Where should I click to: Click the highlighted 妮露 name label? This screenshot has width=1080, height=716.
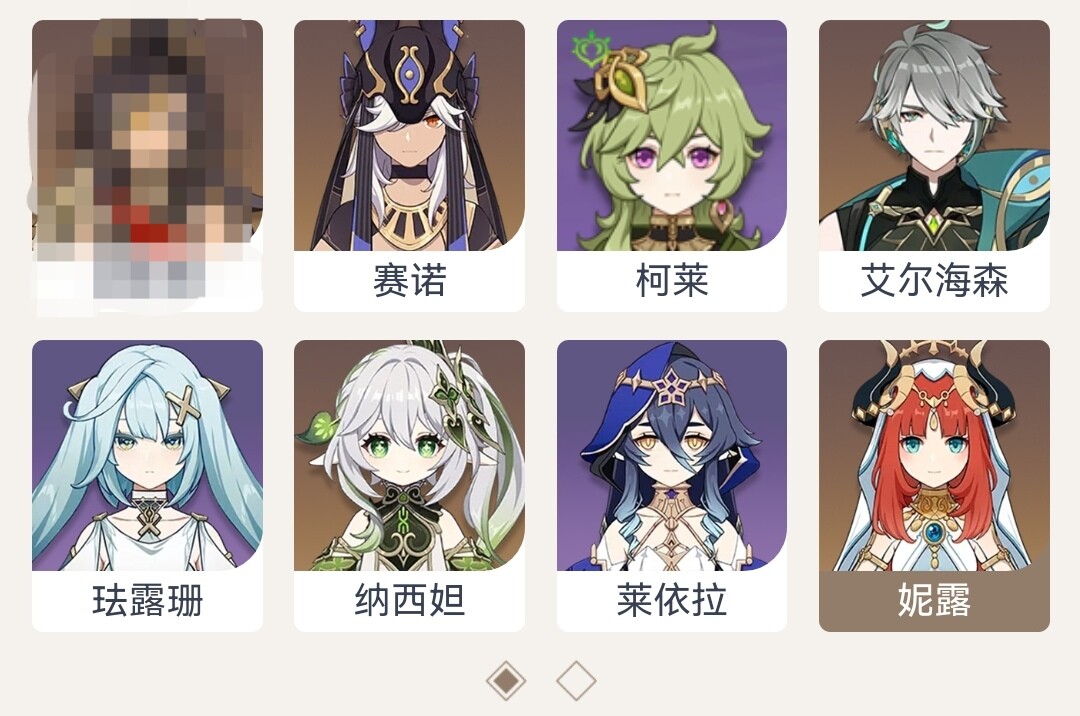[x=934, y=600]
